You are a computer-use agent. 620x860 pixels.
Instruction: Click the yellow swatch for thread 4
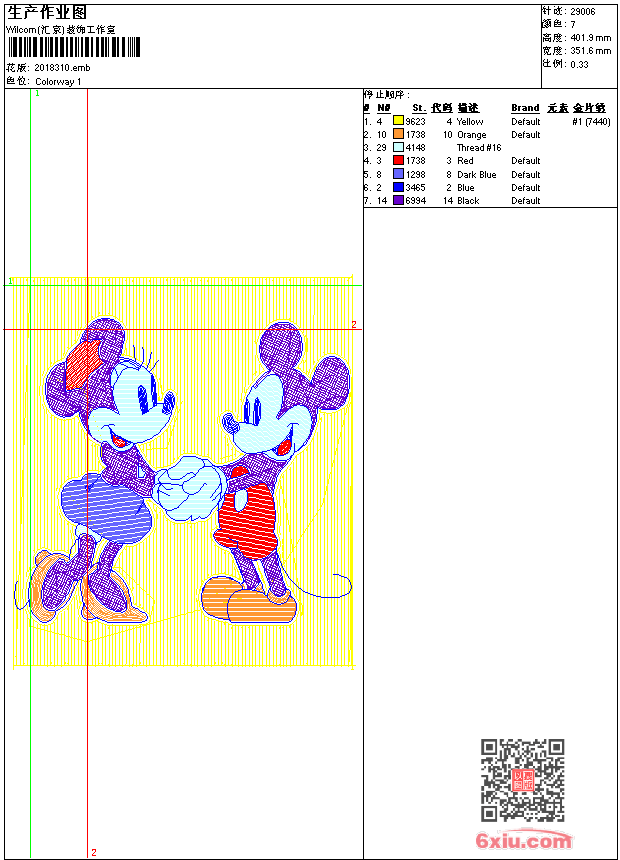coord(398,121)
